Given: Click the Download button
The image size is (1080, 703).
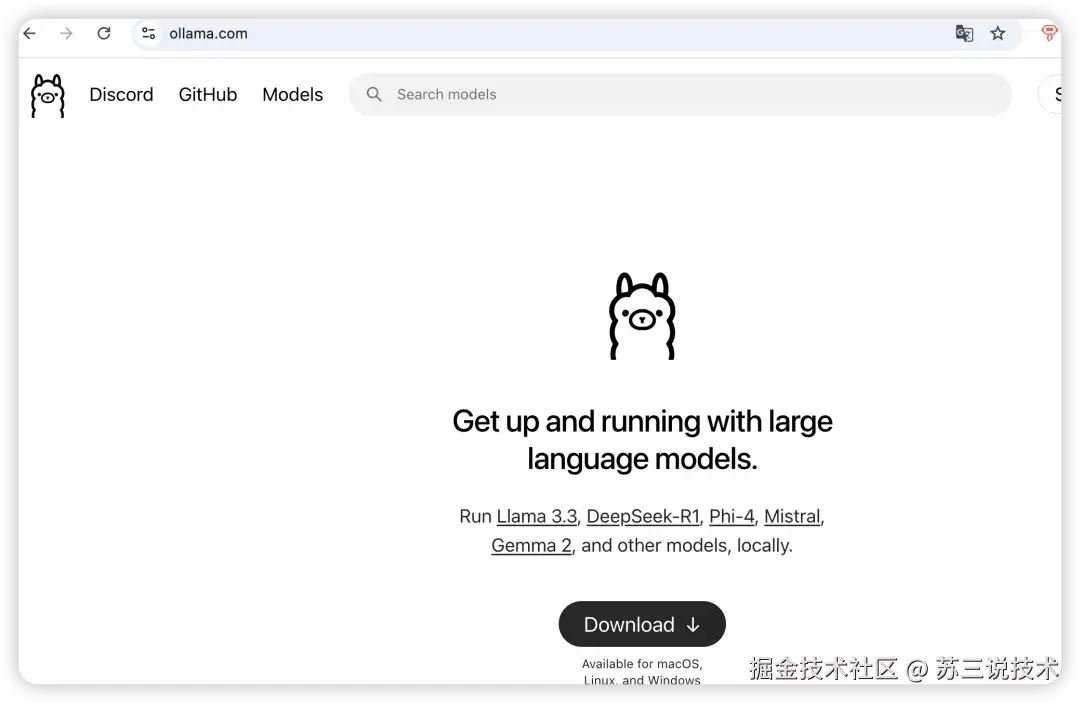Looking at the screenshot, I should coord(642,624).
